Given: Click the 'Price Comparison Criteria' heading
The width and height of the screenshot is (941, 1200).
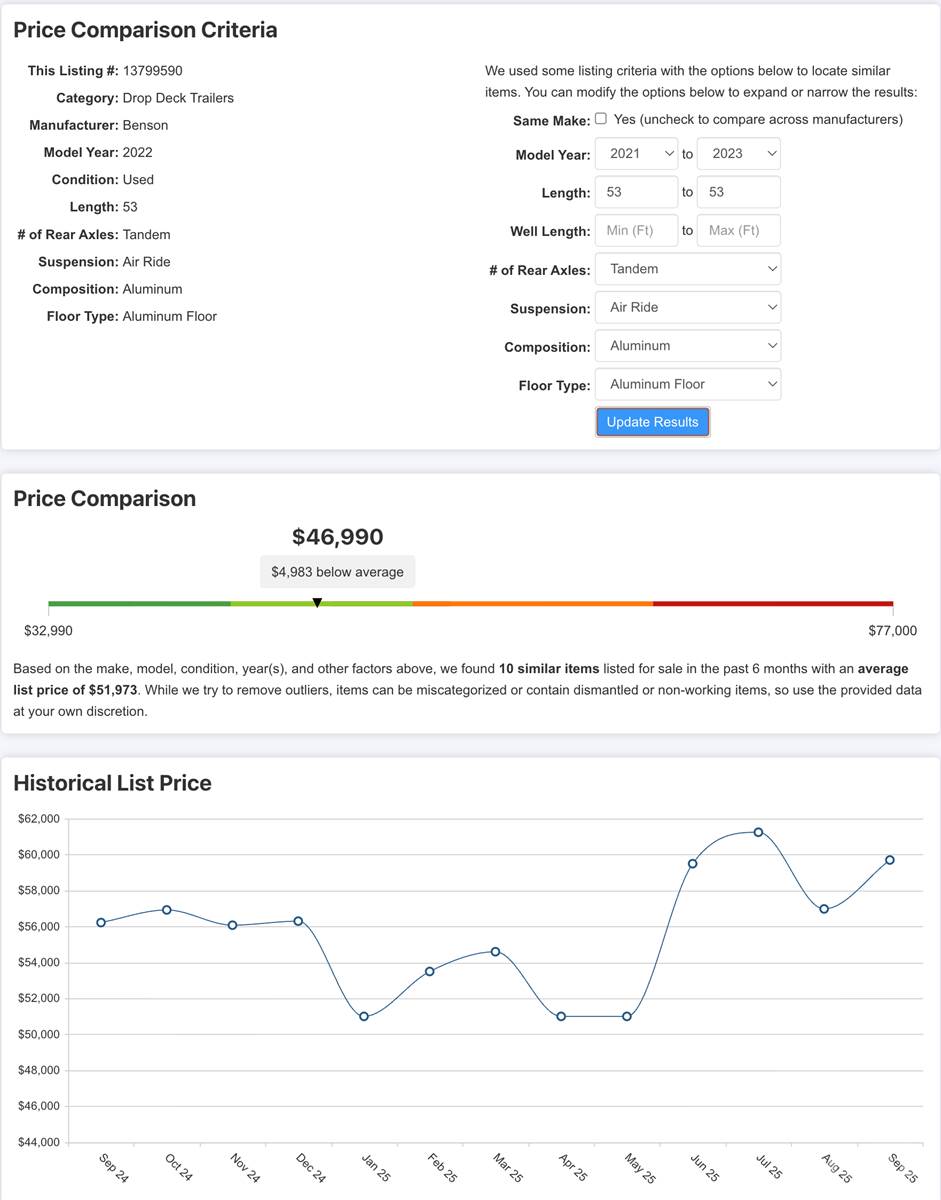Looking at the screenshot, I should pos(146,30).
